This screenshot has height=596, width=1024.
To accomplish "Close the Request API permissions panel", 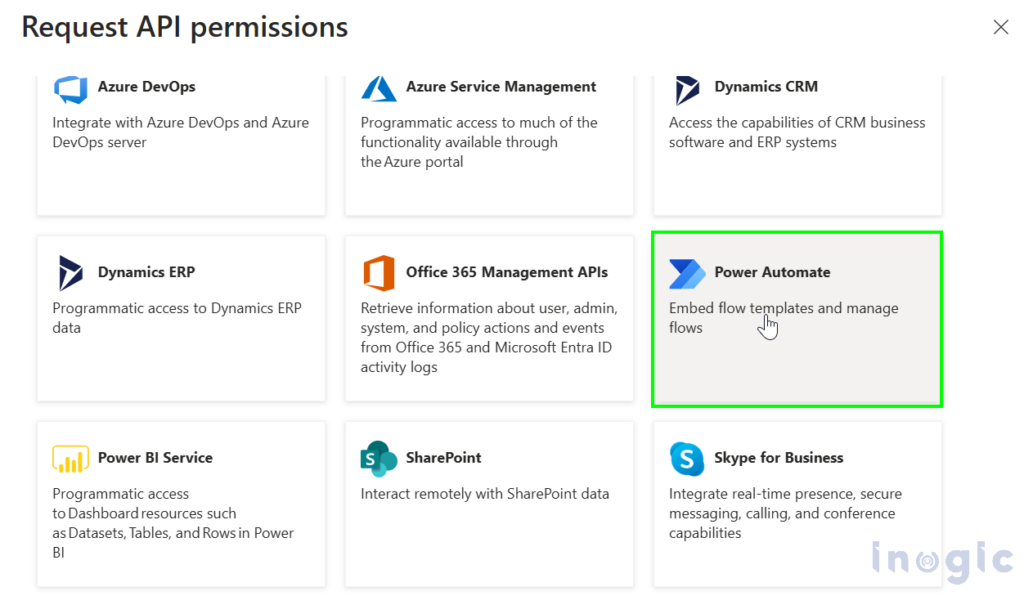I will (x=1000, y=27).
